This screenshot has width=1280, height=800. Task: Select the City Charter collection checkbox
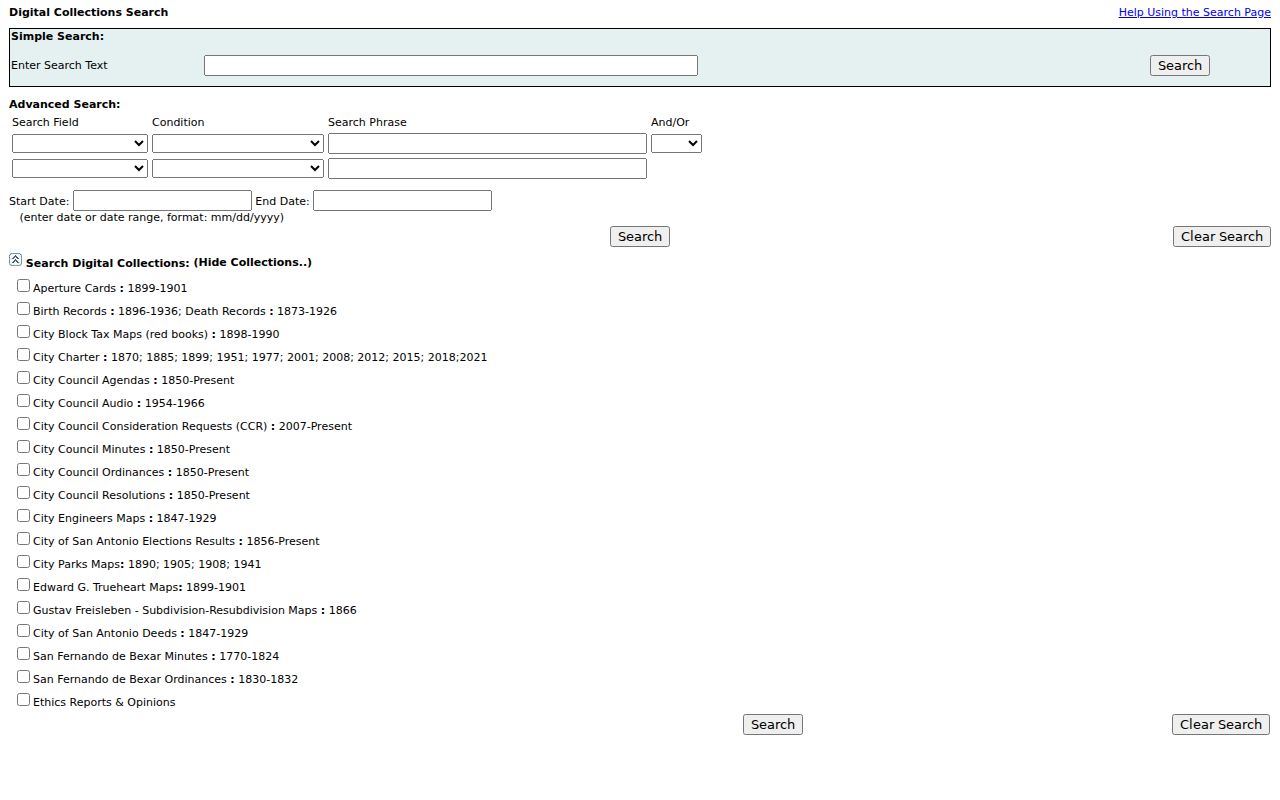point(23,355)
